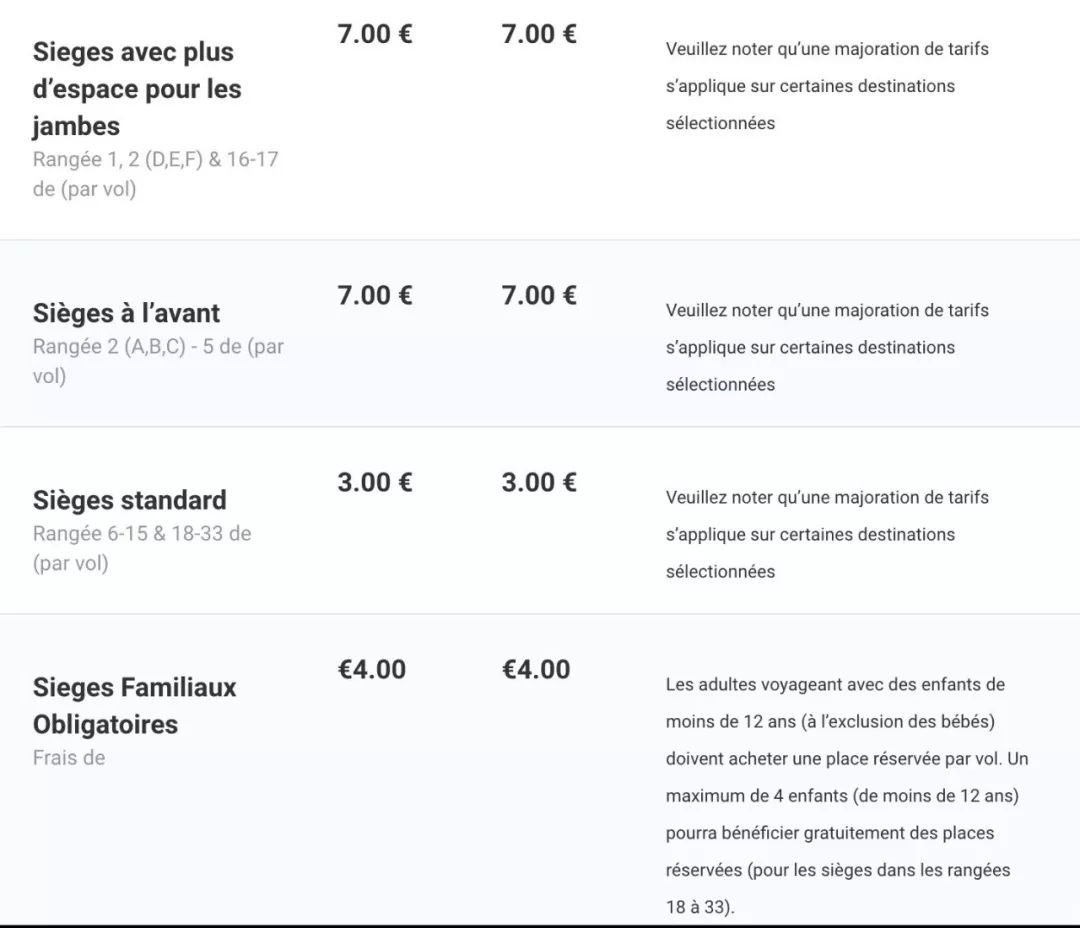Click the family seats note about children
This screenshot has width=1080, height=928.
(x=846, y=796)
